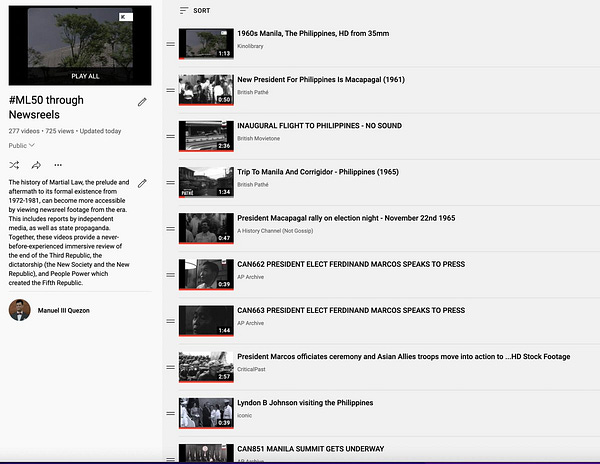Open title 'President Marcos officiates ceremony and Asian Allies'
600x464 pixels.
point(404,357)
